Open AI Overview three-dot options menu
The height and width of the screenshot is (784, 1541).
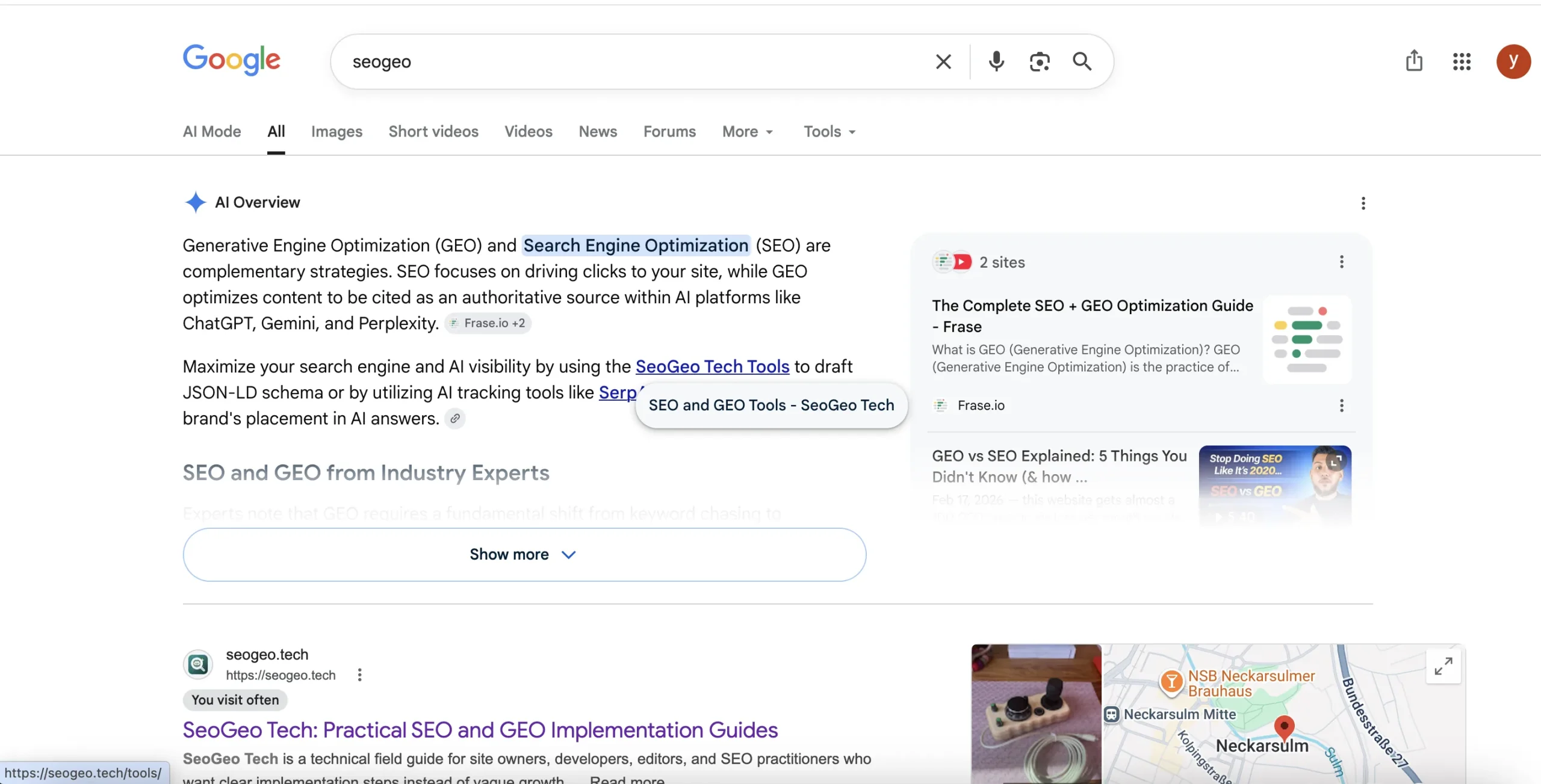point(1363,203)
